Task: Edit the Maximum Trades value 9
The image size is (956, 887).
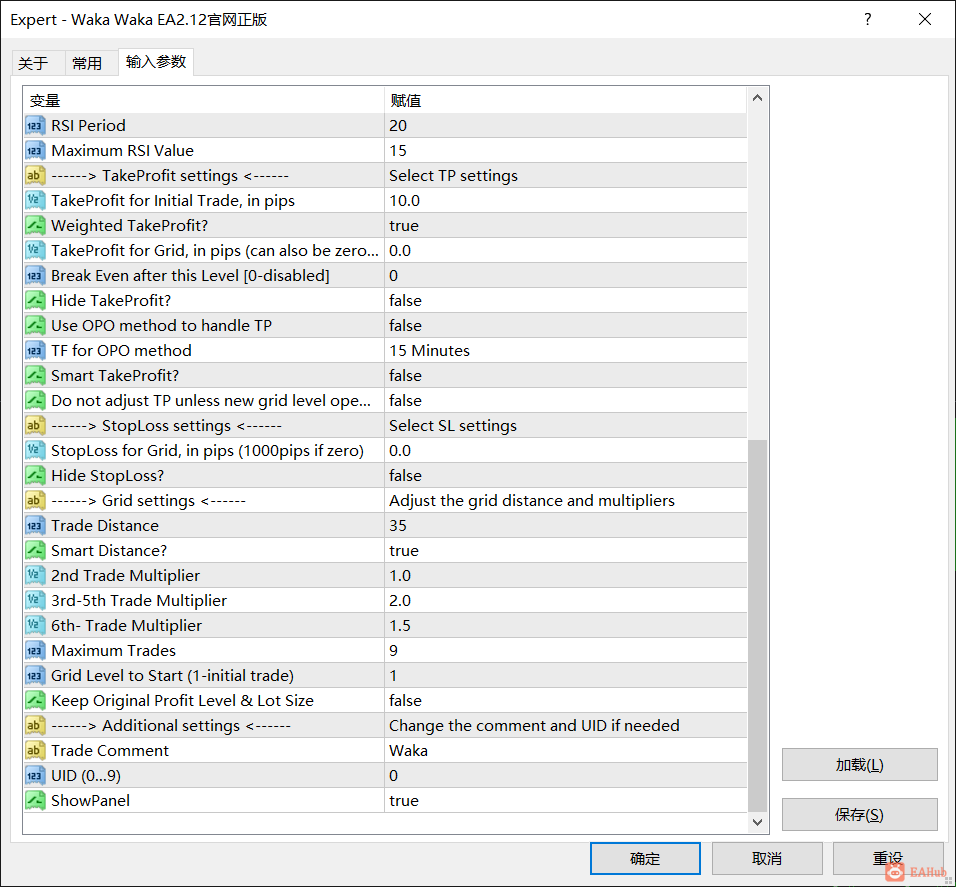Action: [566, 650]
